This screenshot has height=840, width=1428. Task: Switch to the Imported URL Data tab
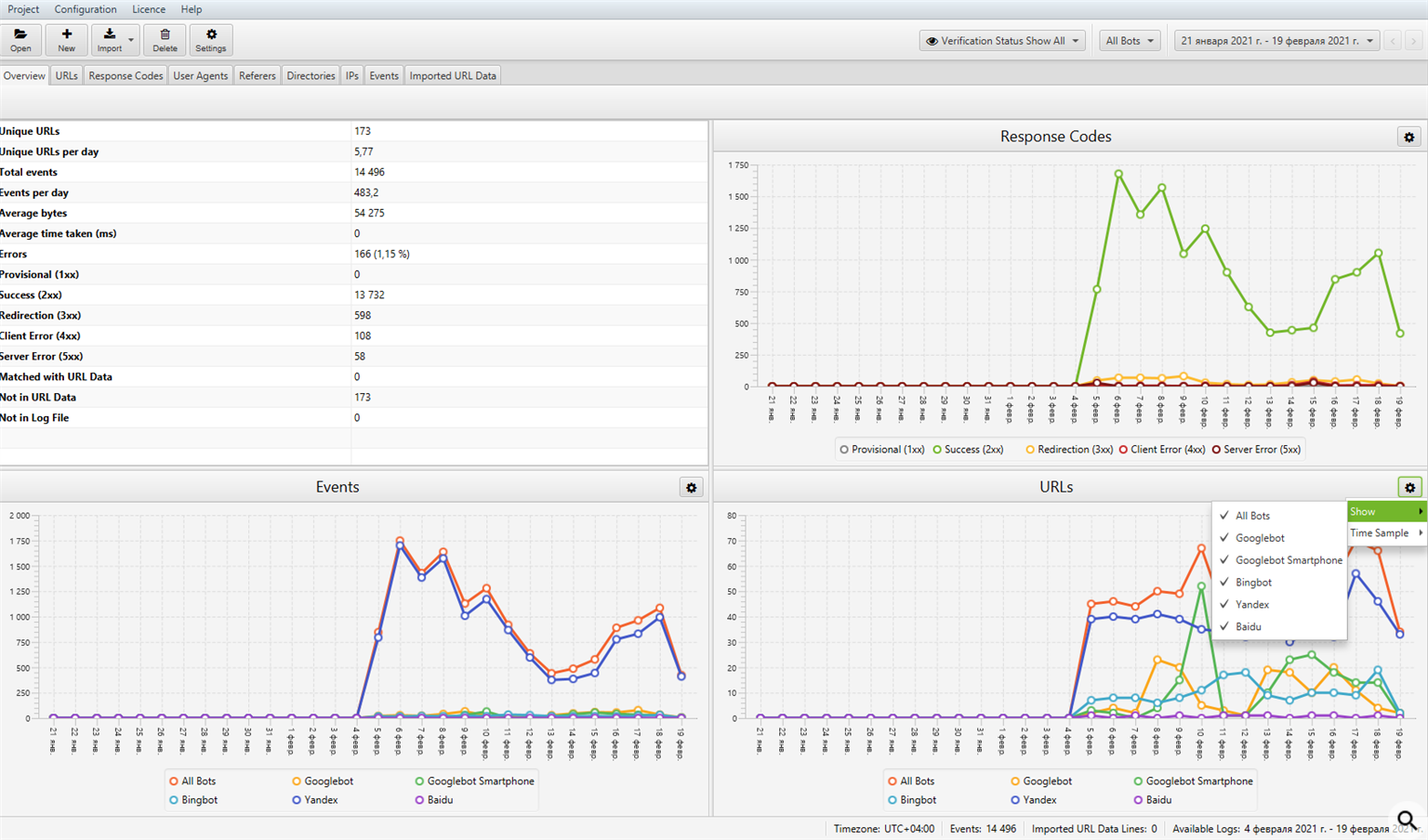pos(453,76)
